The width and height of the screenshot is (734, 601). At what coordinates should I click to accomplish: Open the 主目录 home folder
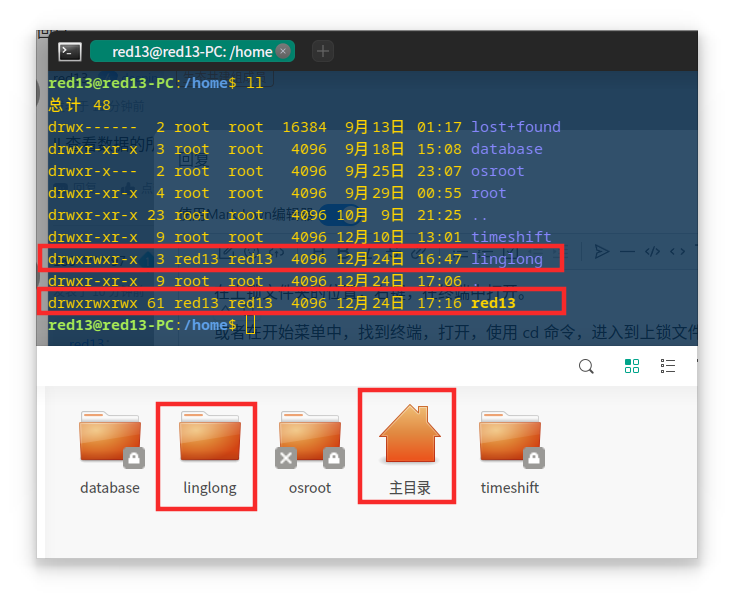click(x=410, y=449)
